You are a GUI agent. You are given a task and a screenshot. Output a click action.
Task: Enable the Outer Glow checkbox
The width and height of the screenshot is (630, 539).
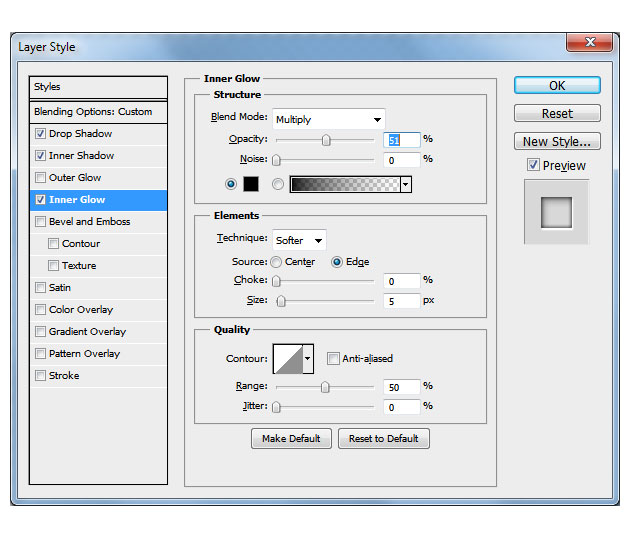pos(40,178)
